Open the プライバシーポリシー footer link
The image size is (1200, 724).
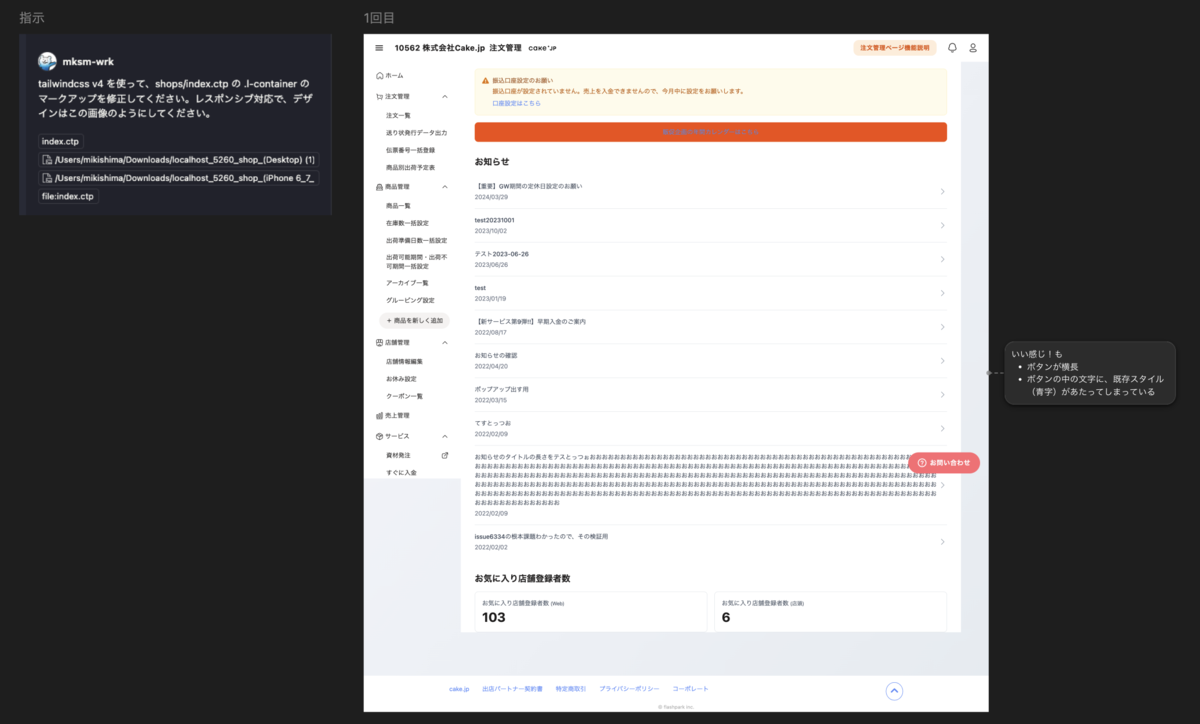click(629, 689)
